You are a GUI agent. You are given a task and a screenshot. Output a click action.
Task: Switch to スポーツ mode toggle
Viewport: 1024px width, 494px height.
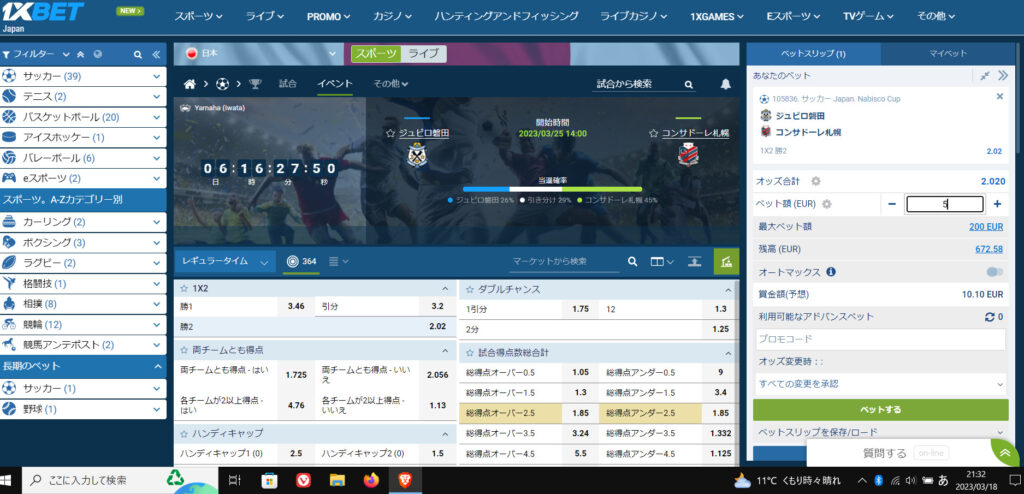[376, 54]
